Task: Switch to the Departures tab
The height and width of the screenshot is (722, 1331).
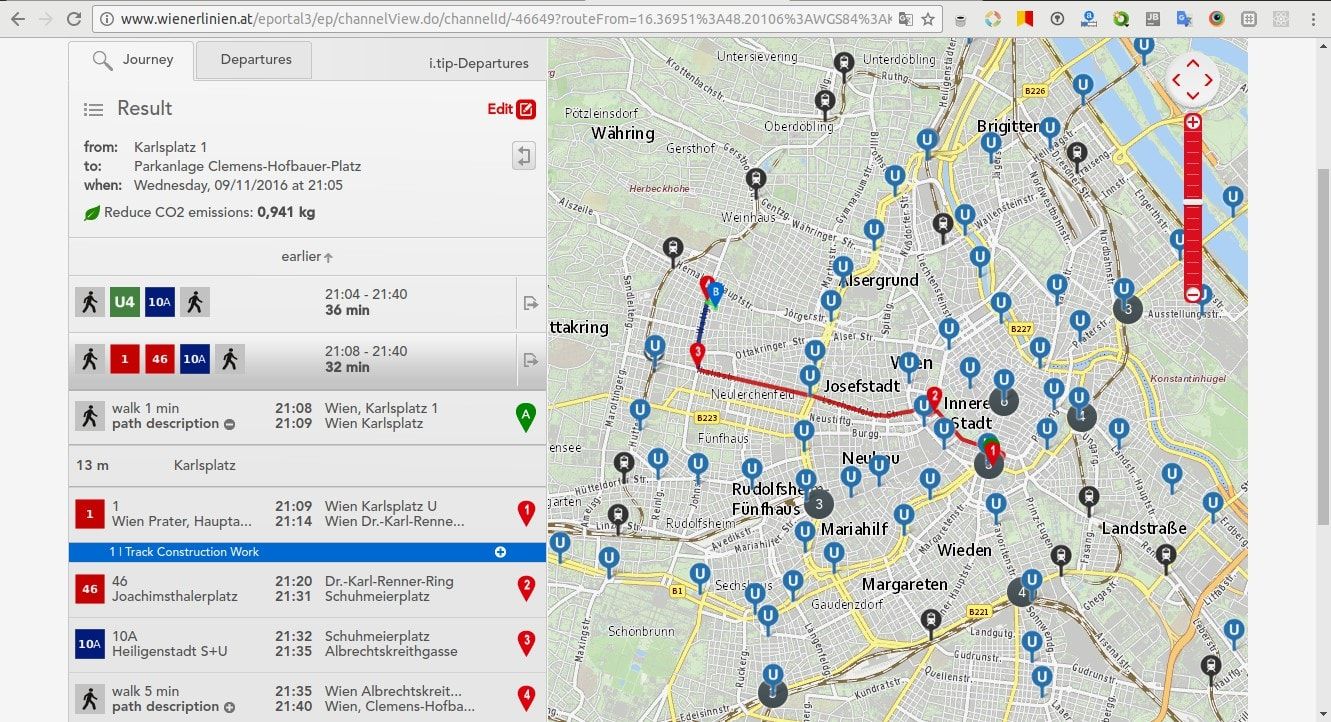Action: pyautogui.click(x=255, y=60)
